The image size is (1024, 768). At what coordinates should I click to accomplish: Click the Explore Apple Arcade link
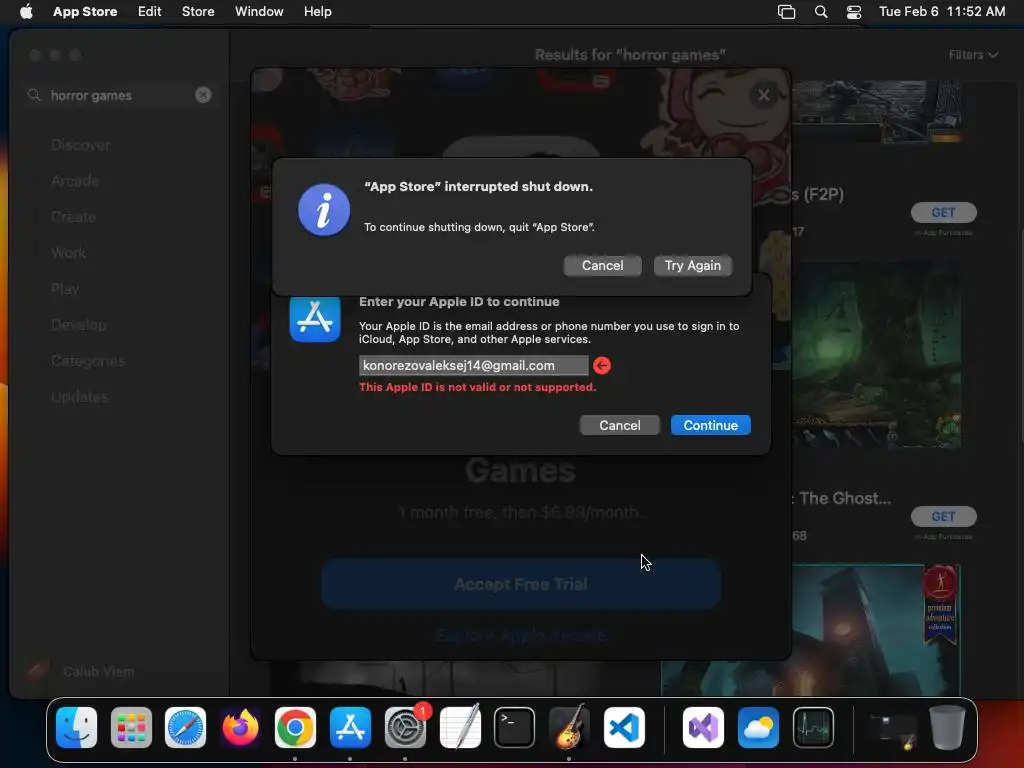pyautogui.click(x=520, y=635)
